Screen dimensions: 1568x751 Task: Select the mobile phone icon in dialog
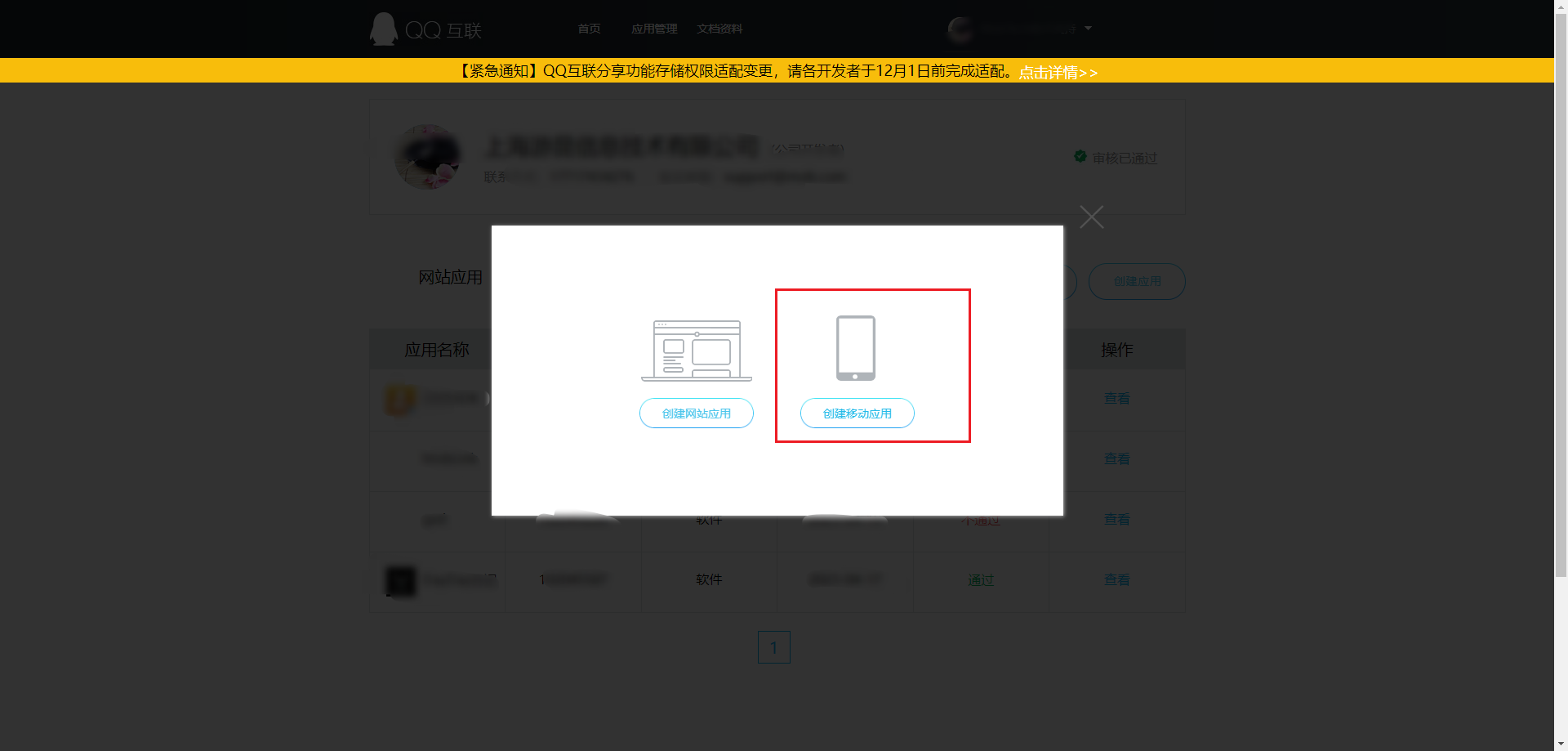coord(856,347)
